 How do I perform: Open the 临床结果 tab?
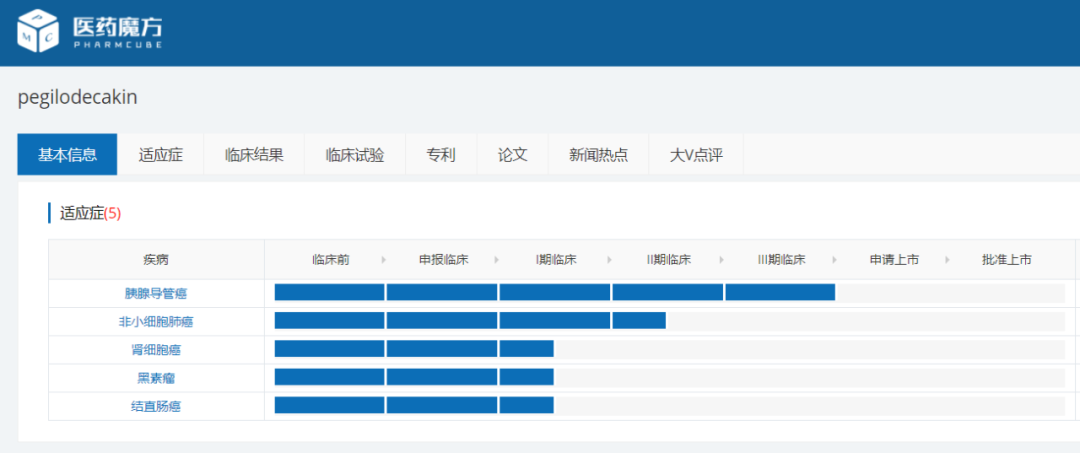pos(254,155)
